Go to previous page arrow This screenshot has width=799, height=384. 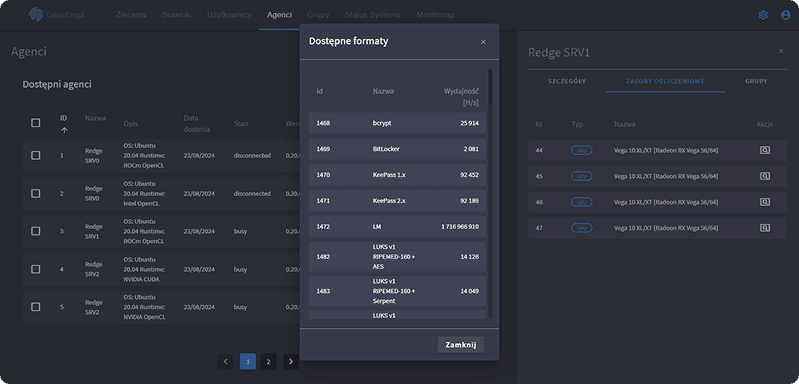coord(225,362)
